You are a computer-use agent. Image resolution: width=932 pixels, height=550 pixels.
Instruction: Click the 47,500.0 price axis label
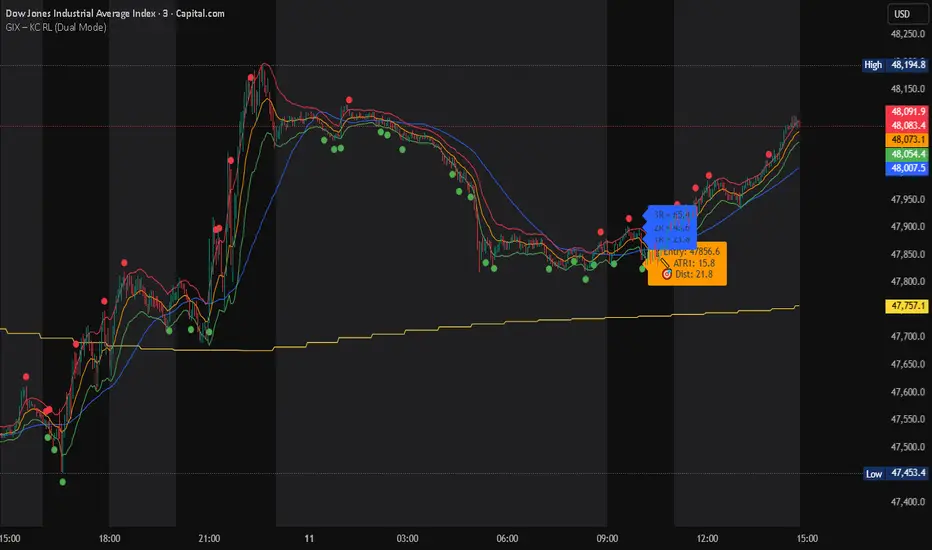tap(908, 447)
